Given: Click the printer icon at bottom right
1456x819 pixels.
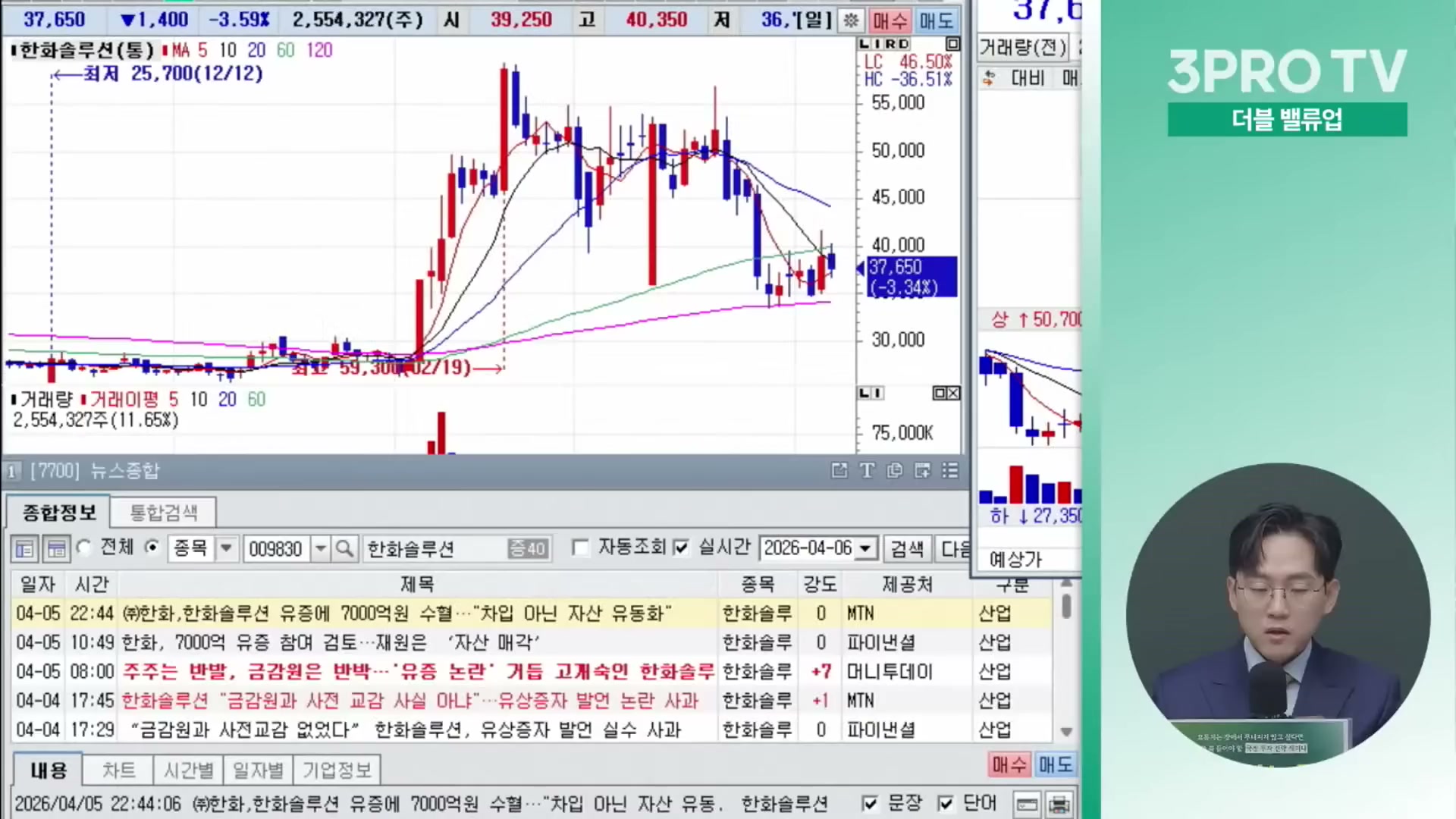Looking at the screenshot, I should 1059,804.
